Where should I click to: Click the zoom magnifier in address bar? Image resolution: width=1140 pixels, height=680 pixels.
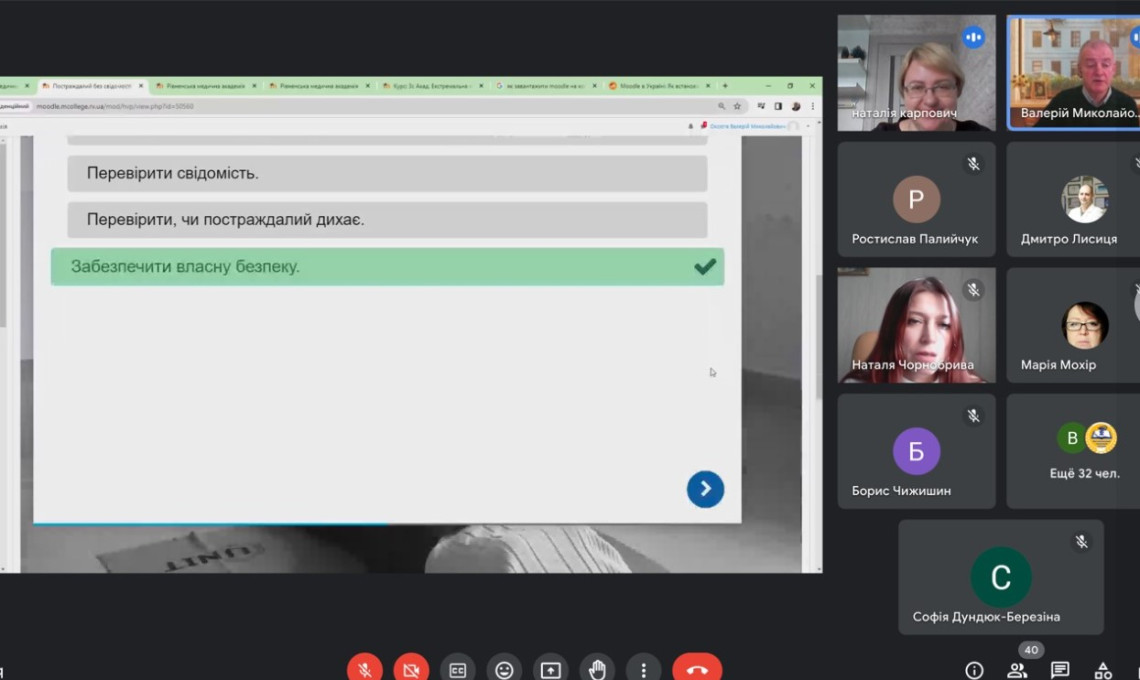721,106
